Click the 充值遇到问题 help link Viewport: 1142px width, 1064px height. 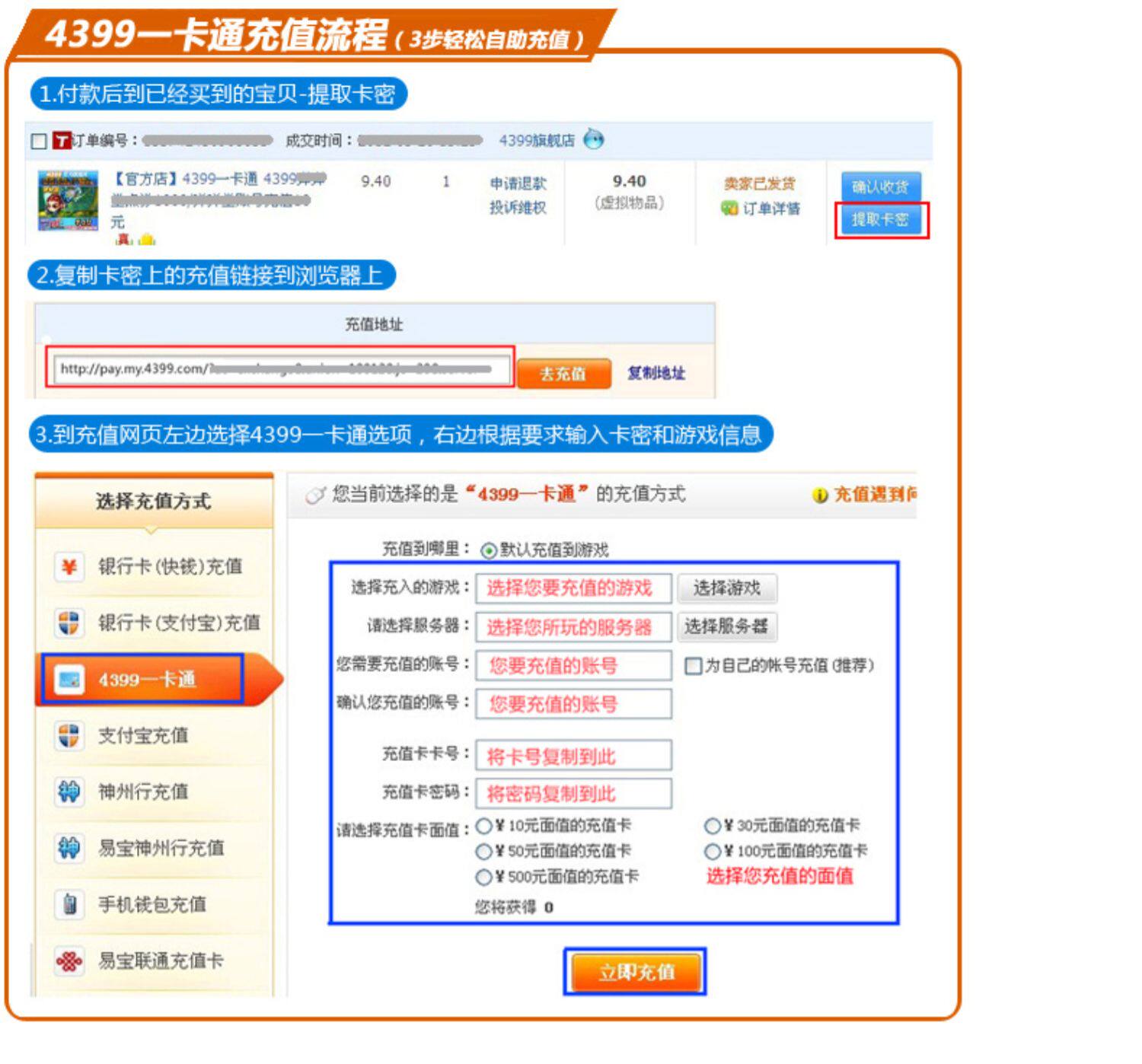[x=876, y=495]
